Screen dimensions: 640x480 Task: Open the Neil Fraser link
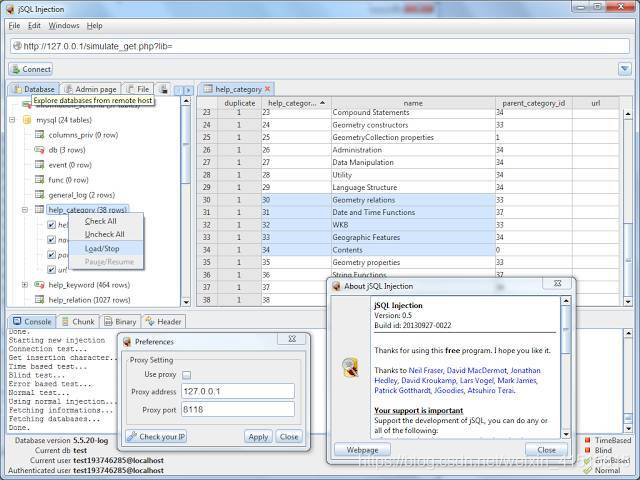click(x=425, y=371)
